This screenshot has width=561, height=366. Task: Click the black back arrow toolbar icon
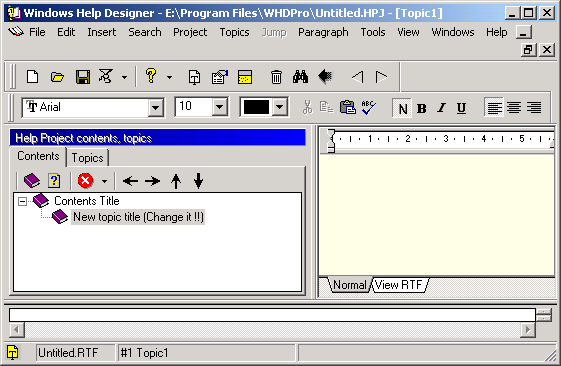(x=325, y=76)
